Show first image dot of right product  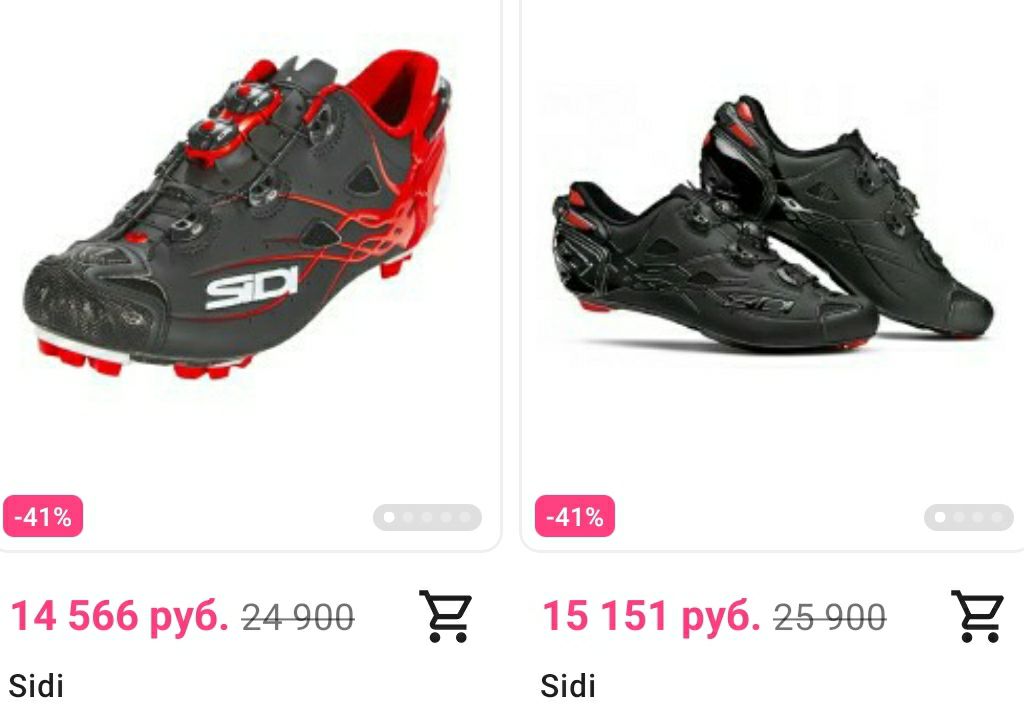click(940, 517)
